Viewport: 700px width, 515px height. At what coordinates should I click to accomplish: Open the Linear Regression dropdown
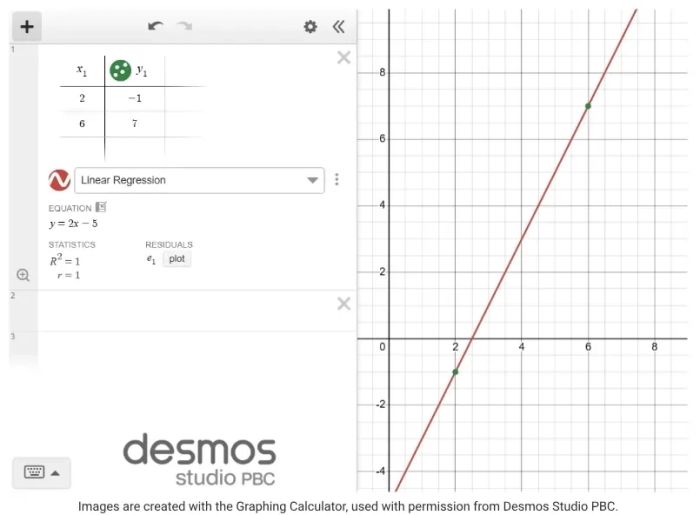point(199,180)
